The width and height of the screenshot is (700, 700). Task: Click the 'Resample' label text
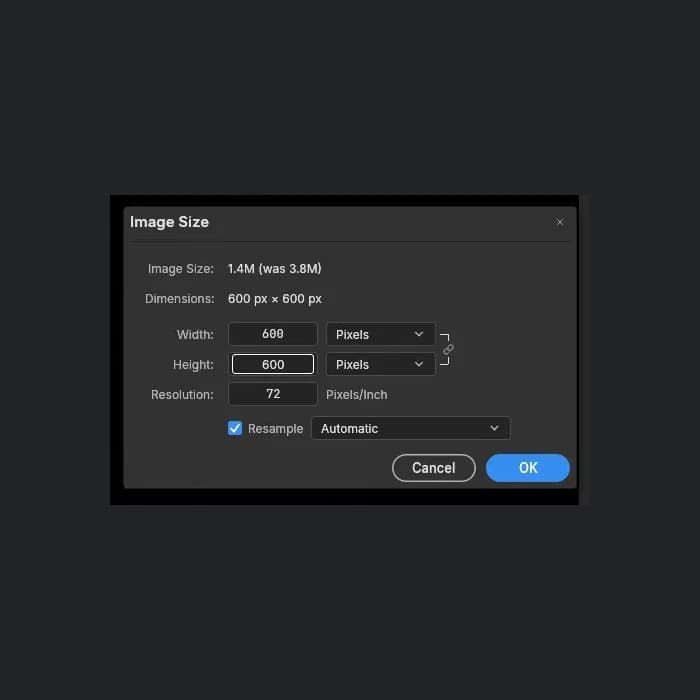tap(275, 429)
